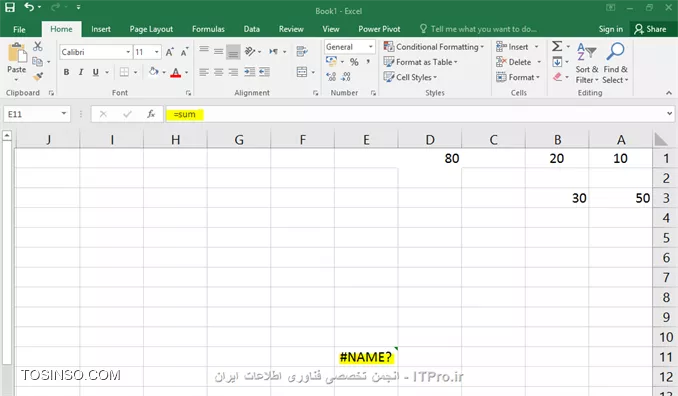Click the Percent Style icon
Screen dimensions: 678x396
[x=354, y=62]
